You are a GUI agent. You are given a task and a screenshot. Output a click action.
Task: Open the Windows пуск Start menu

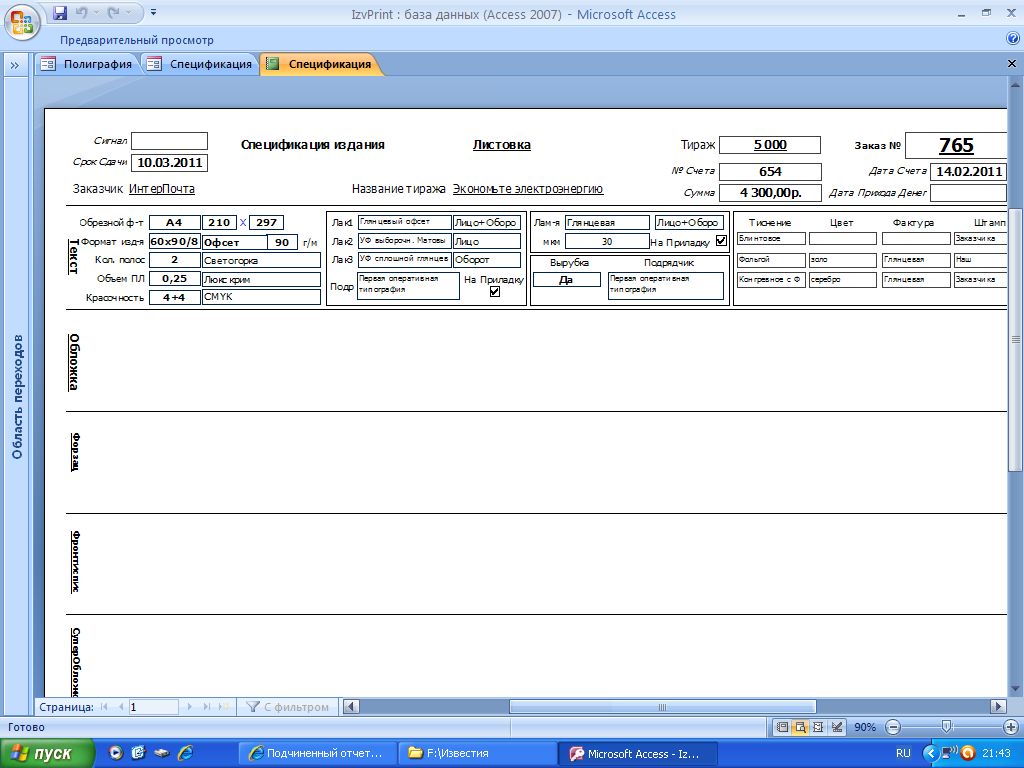[47, 753]
